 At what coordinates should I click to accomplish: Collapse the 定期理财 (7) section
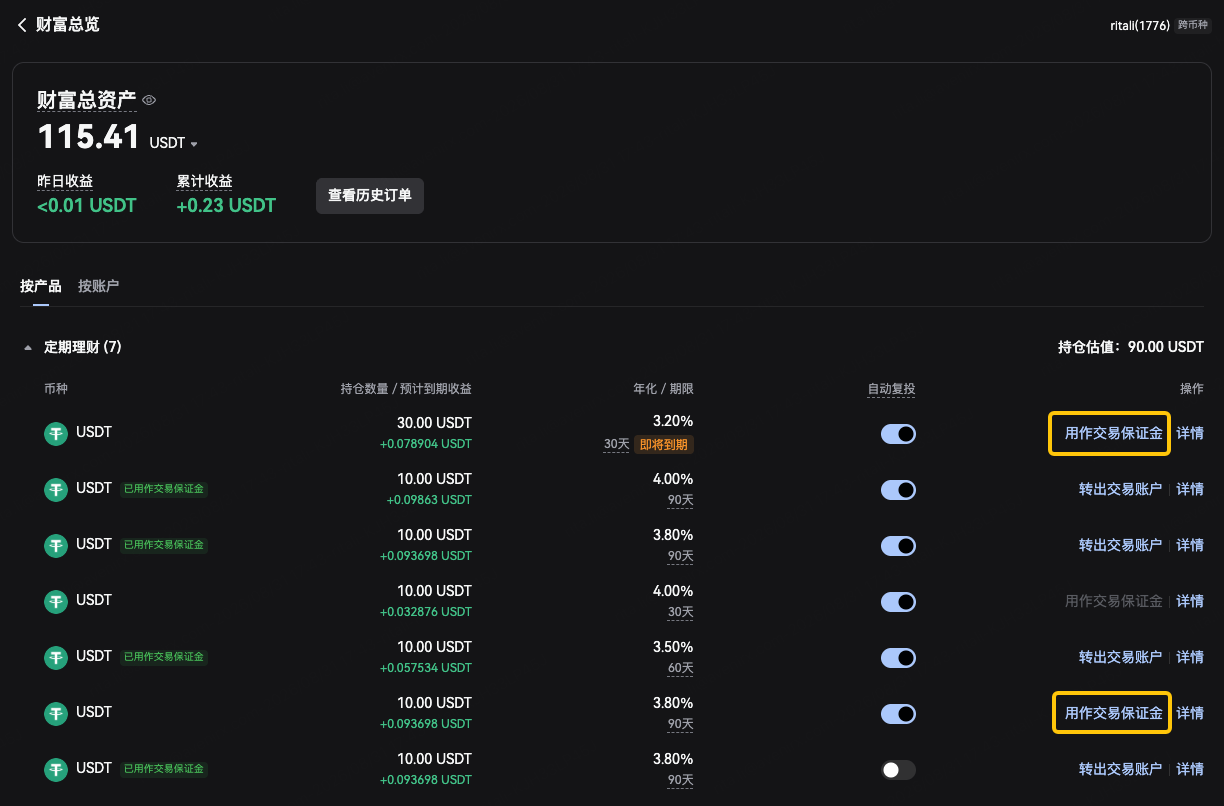tap(27, 347)
